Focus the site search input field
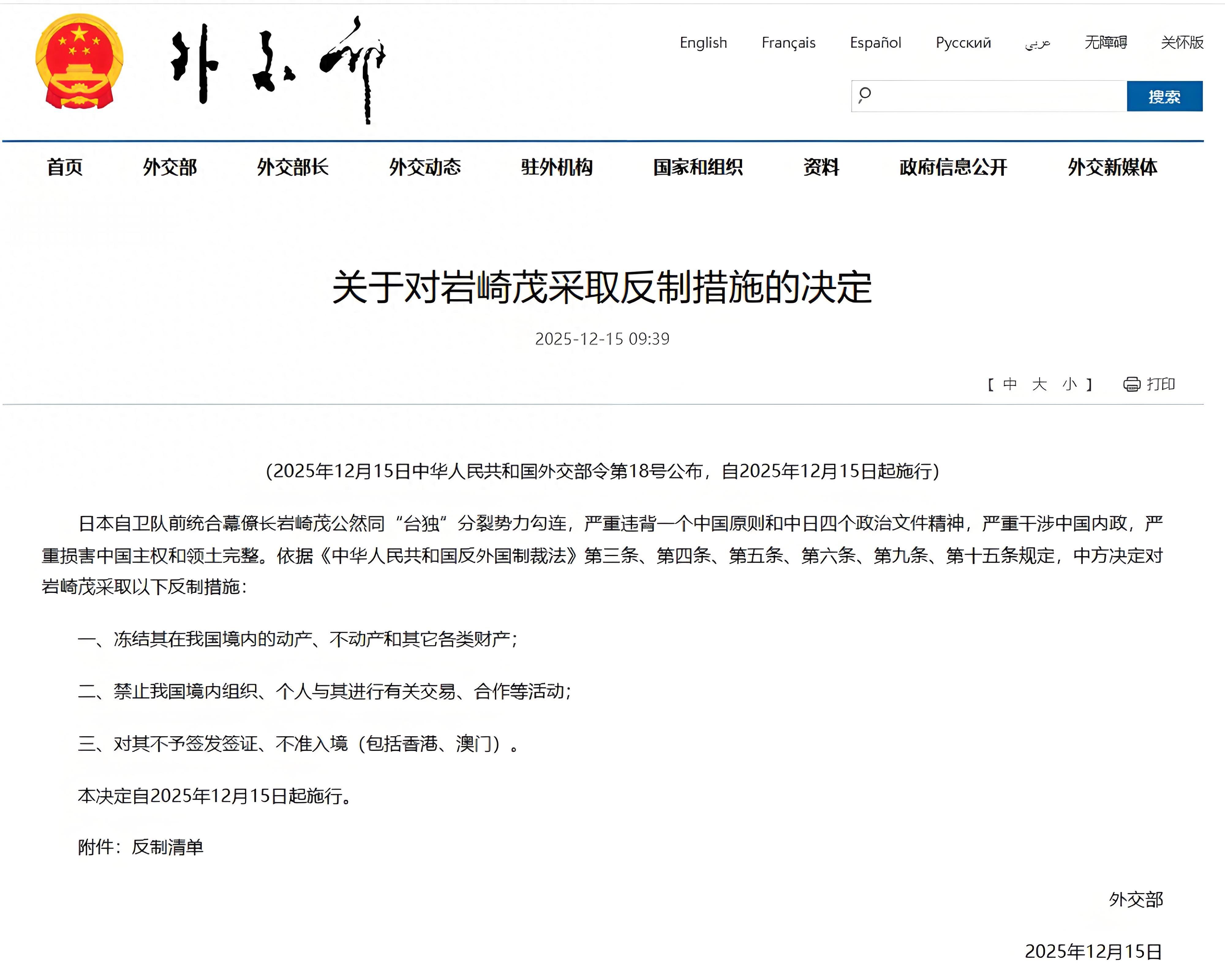 coord(989,96)
